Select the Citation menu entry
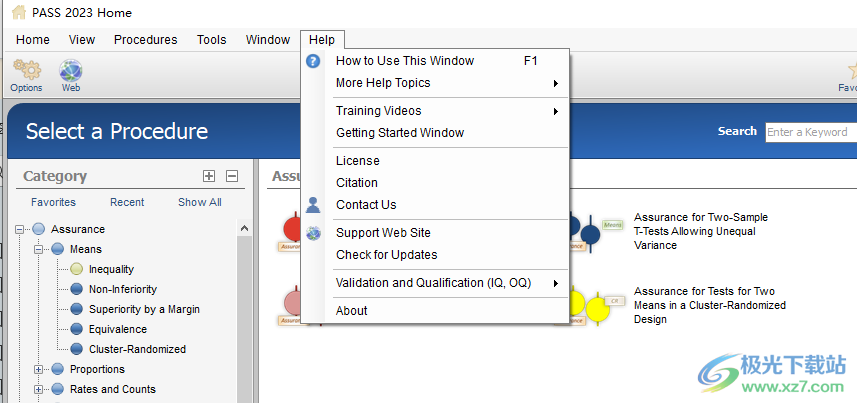The image size is (857, 403). pyautogui.click(x=435, y=183)
